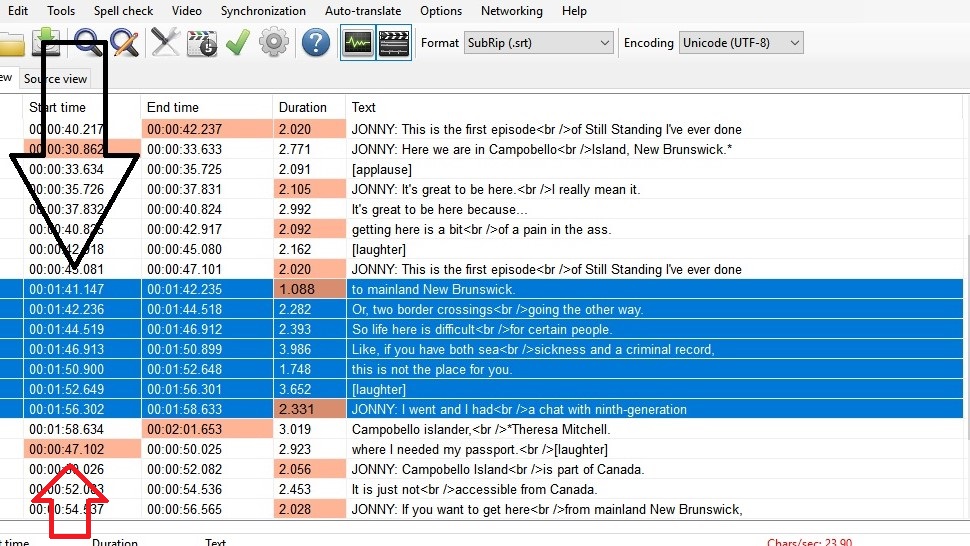Open the Auto-translate menu
This screenshot has width=970, height=546.
(x=363, y=11)
